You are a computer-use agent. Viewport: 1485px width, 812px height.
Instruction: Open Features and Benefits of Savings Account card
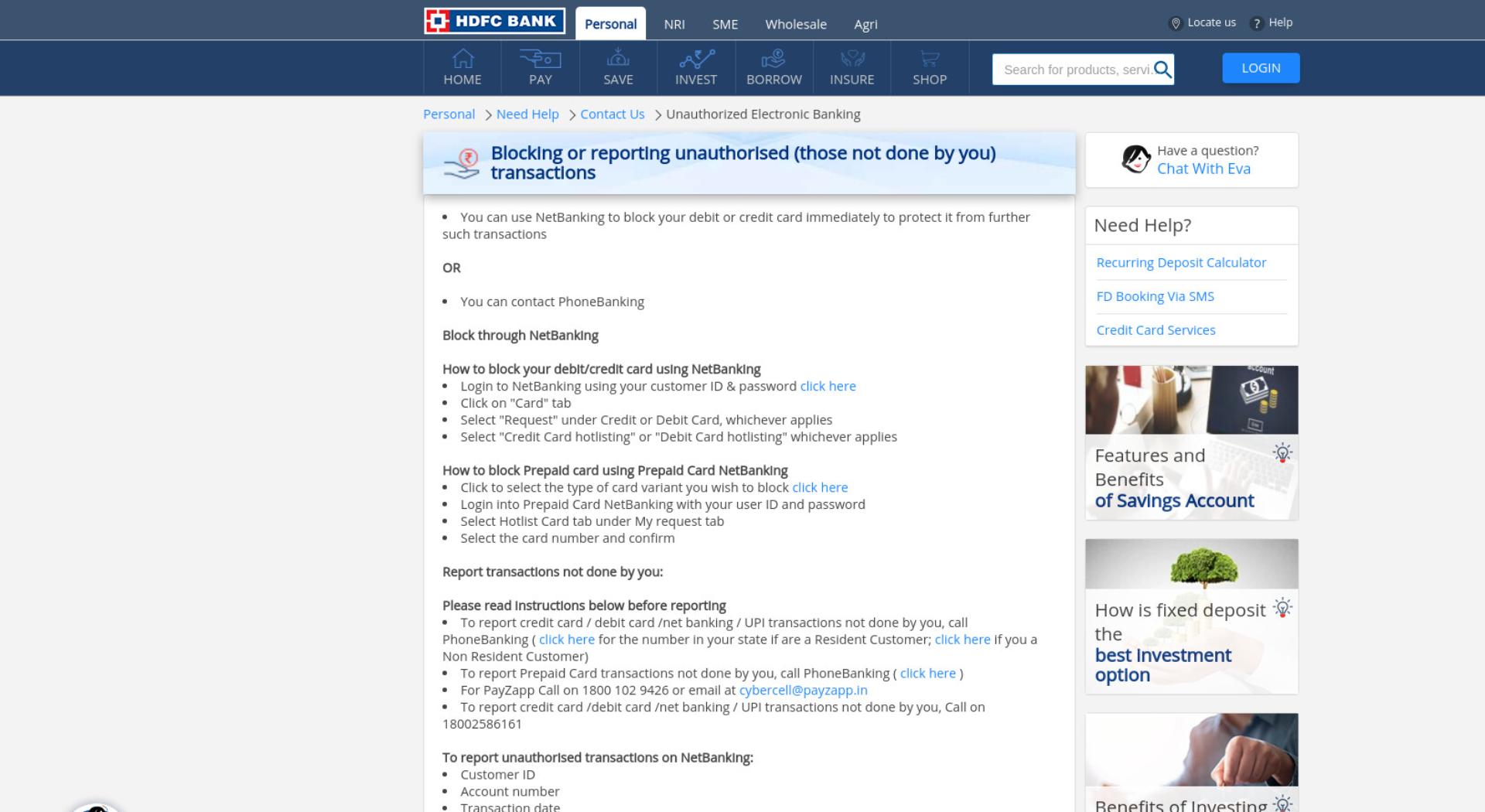1192,442
